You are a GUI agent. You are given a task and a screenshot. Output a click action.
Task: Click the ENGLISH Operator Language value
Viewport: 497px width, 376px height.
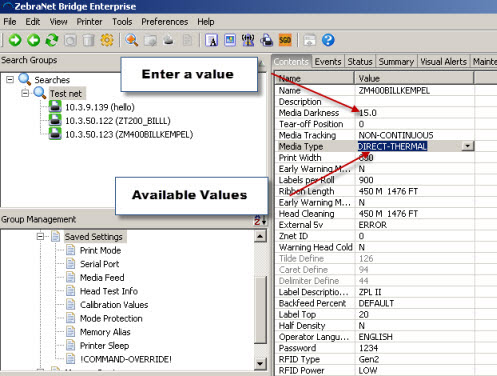click(x=375, y=337)
